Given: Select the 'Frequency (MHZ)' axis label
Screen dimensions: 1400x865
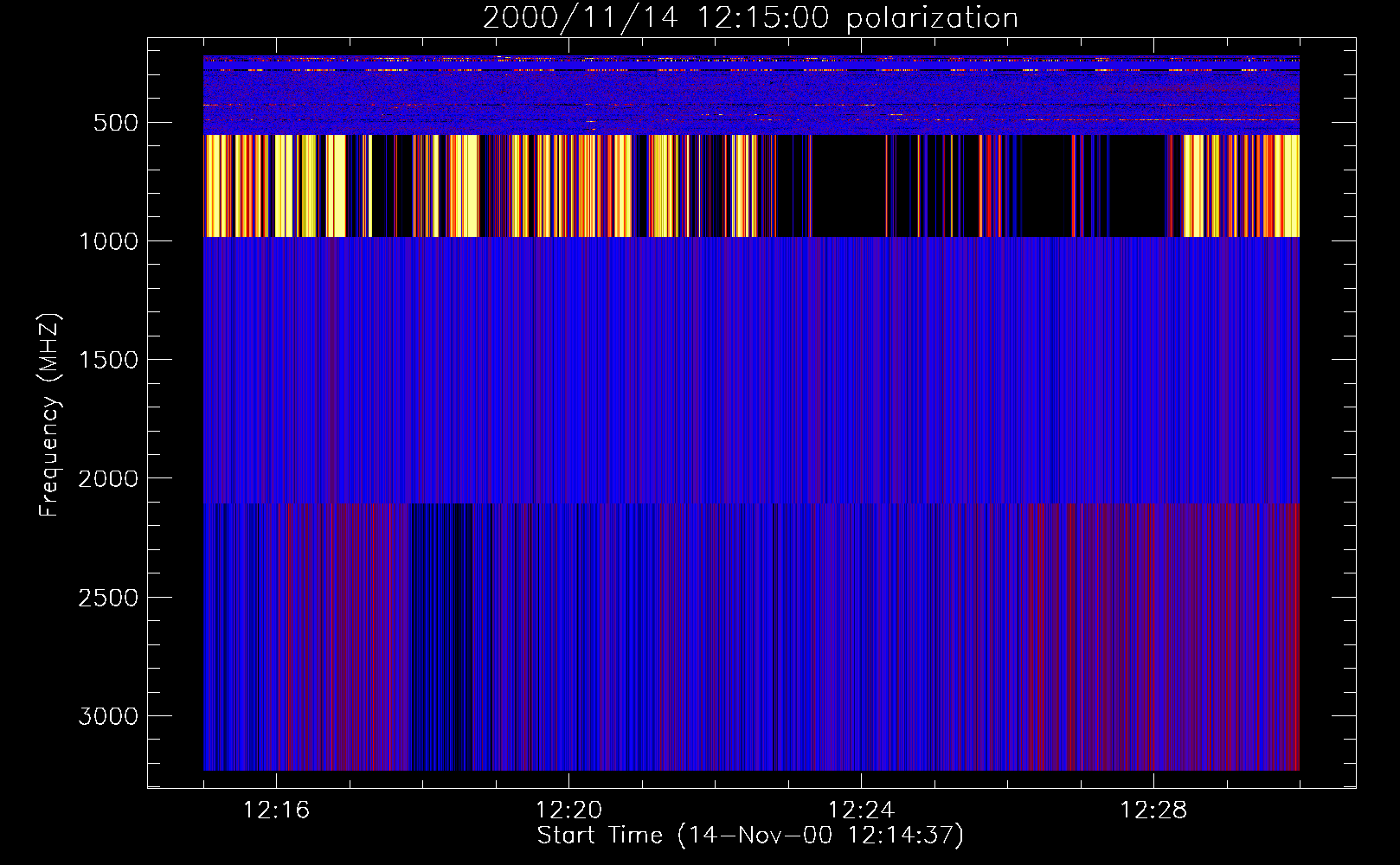Looking at the screenshot, I should 49,415.
